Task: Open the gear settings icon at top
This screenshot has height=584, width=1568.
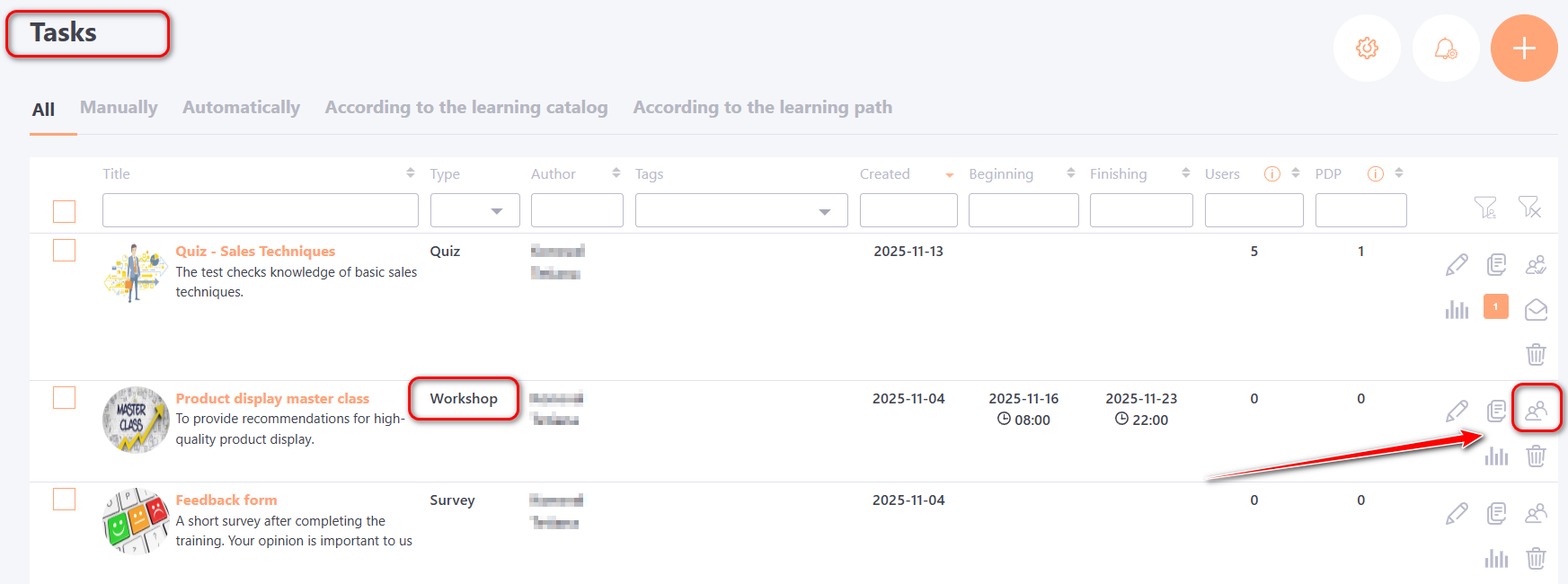Action: [x=1367, y=49]
